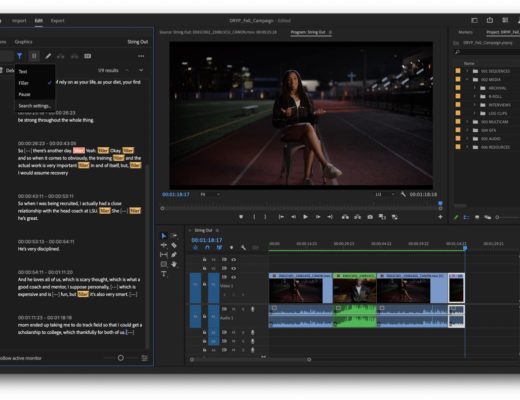Click the Quick Export icon at top right
This screenshot has height=400, width=520.
point(490,20)
